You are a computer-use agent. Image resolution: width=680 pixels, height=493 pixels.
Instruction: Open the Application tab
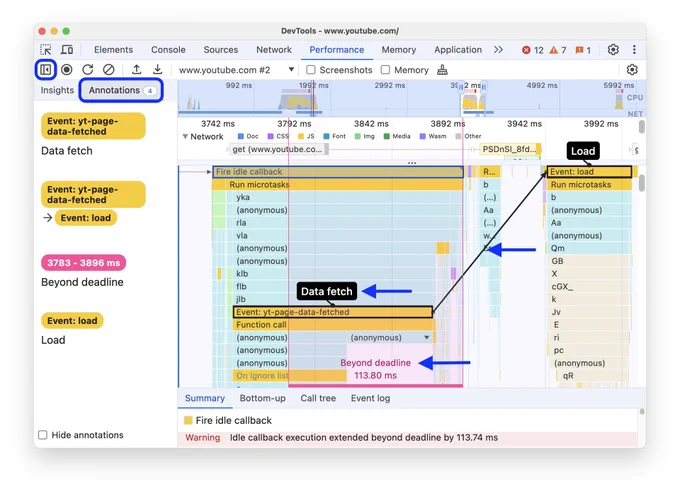pos(458,50)
